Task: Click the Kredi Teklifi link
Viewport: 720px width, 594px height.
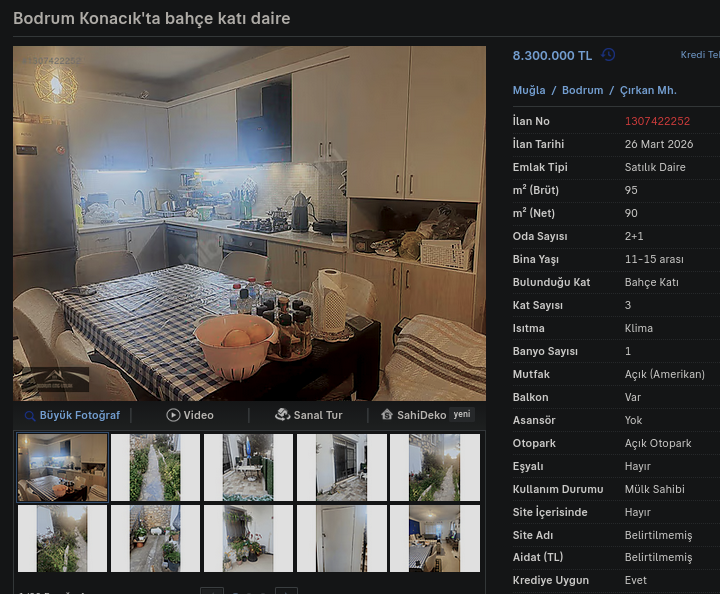Action: pos(700,55)
